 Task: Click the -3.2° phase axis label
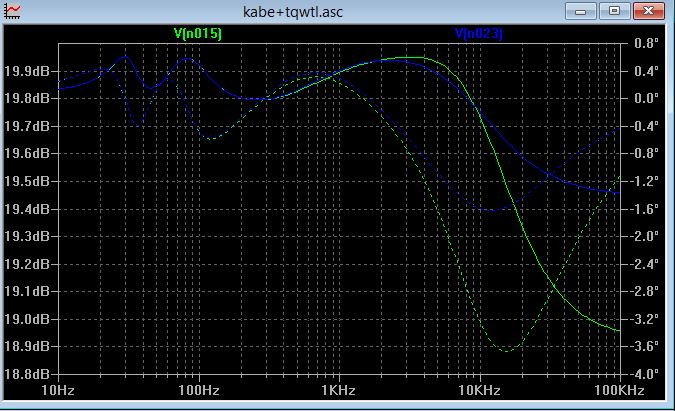coord(643,319)
